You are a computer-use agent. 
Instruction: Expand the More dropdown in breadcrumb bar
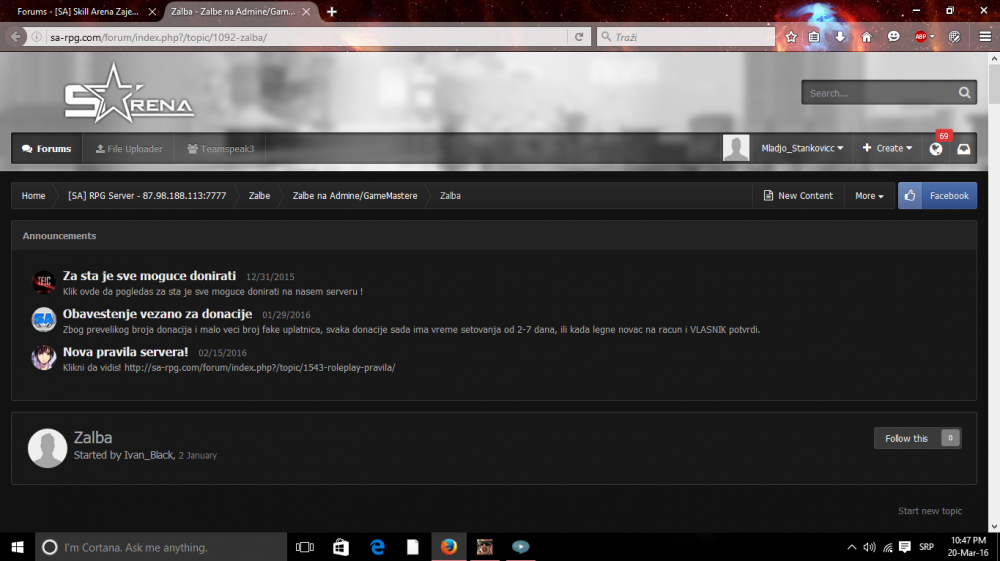coord(869,196)
